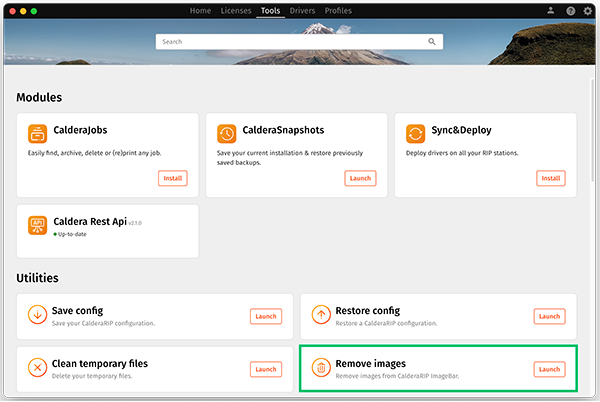This screenshot has height=402, width=600.
Task: Click the Caldera Rest Api title
Action: coord(90,221)
